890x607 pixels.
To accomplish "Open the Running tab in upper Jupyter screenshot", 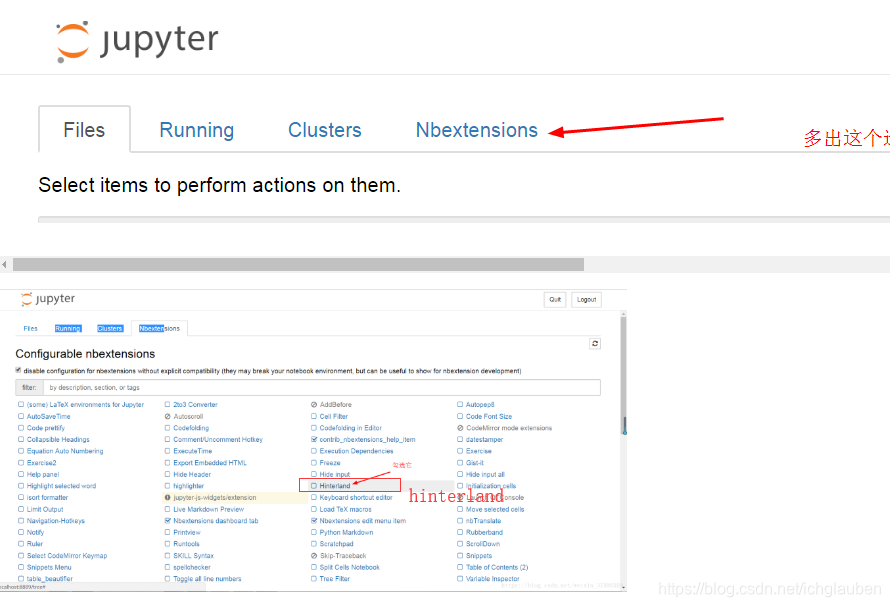I will tap(196, 130).
